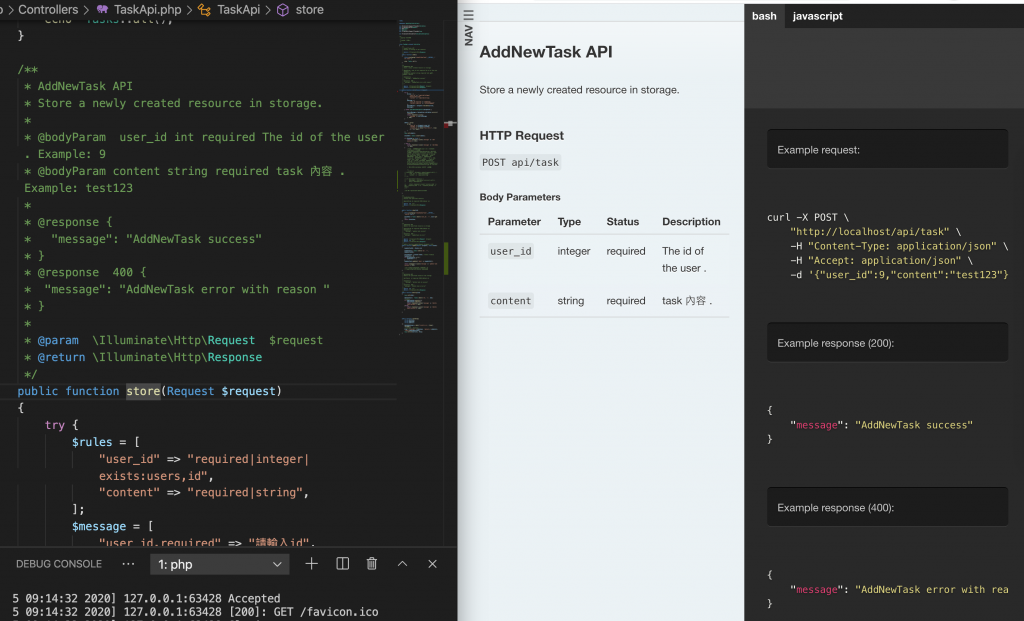1024x621 pixels.
Task: Click 'string' type cell
Action: point(570,300)
